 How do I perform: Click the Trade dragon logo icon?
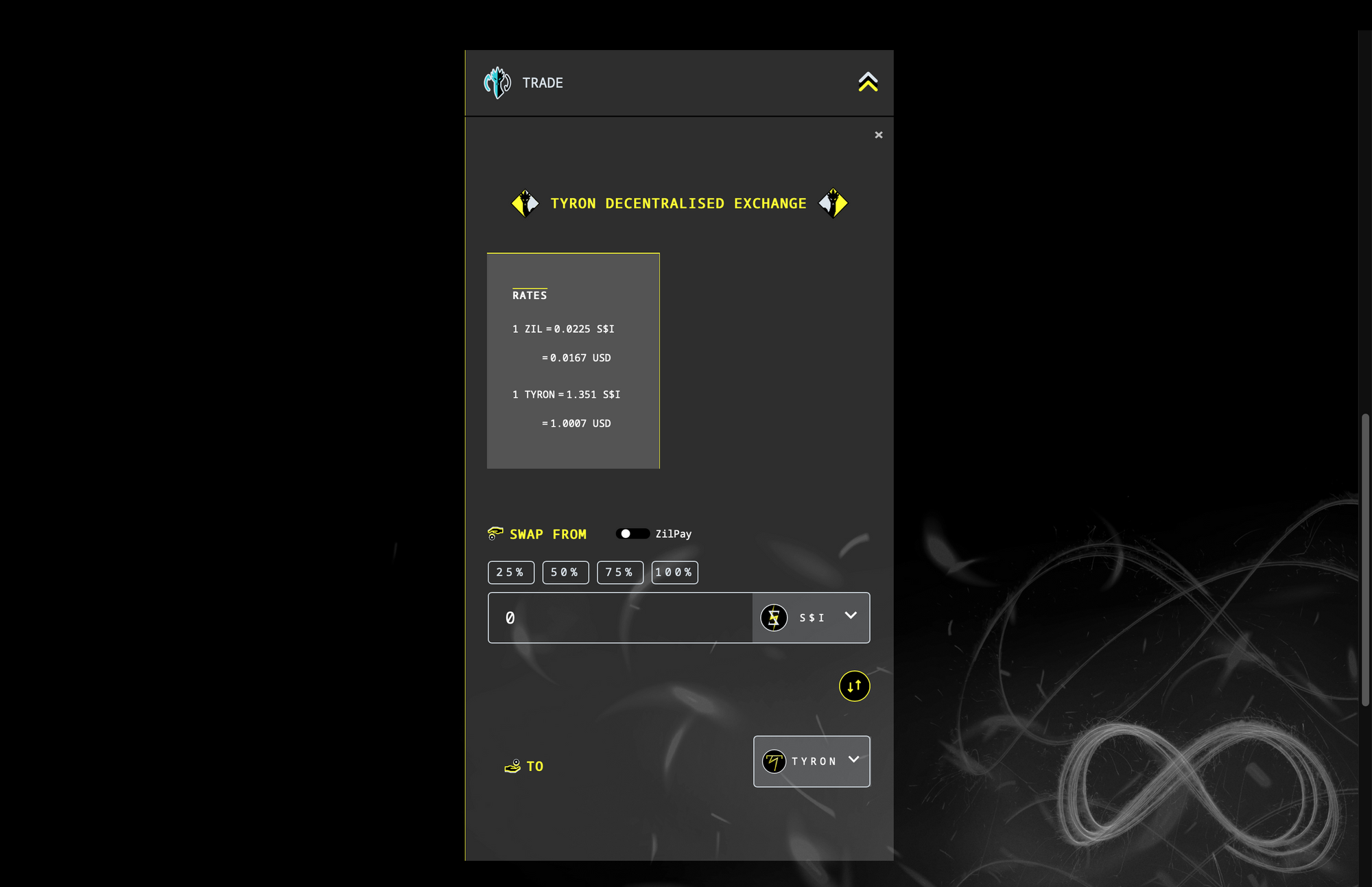click(x=497, y=83)
